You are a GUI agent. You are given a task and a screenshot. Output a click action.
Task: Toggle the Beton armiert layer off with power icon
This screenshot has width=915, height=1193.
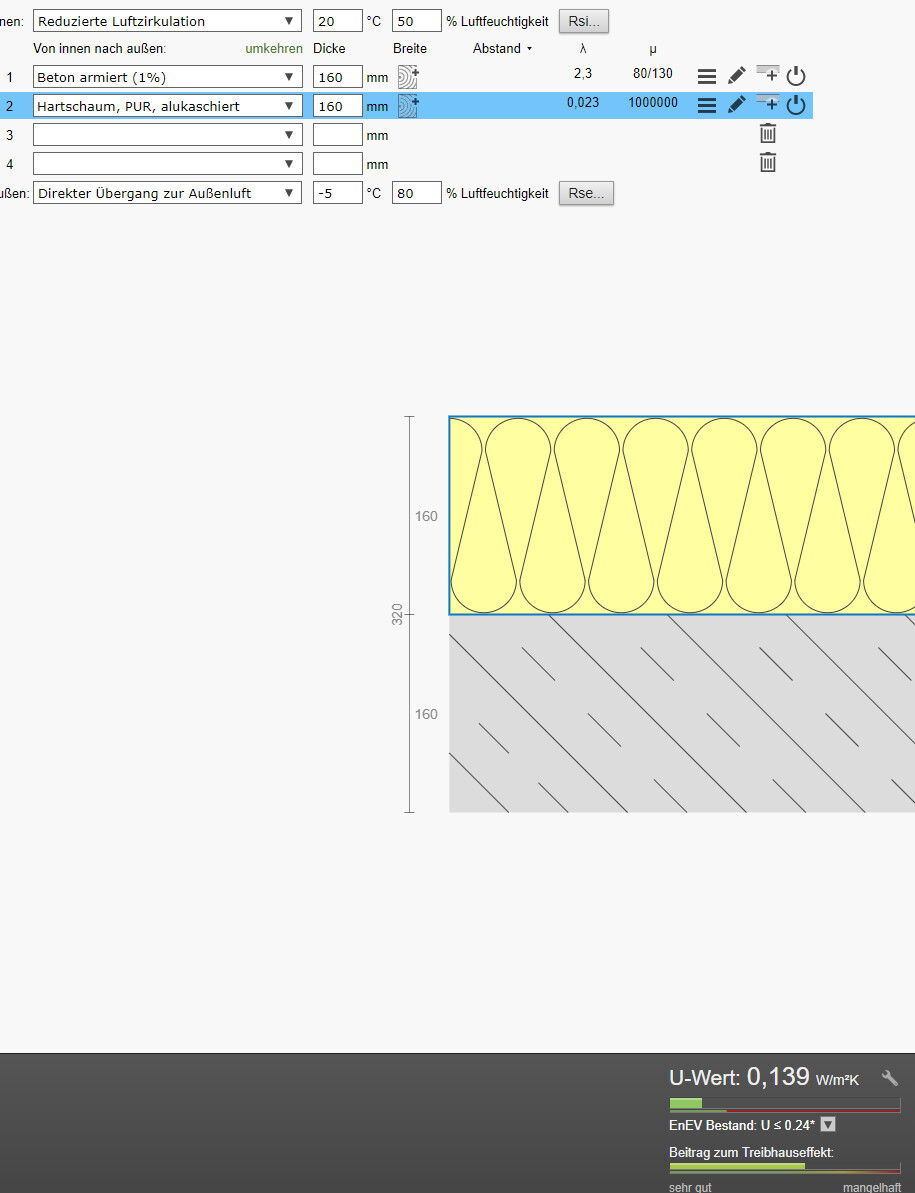pyautogui.click(x=796, y=76)
